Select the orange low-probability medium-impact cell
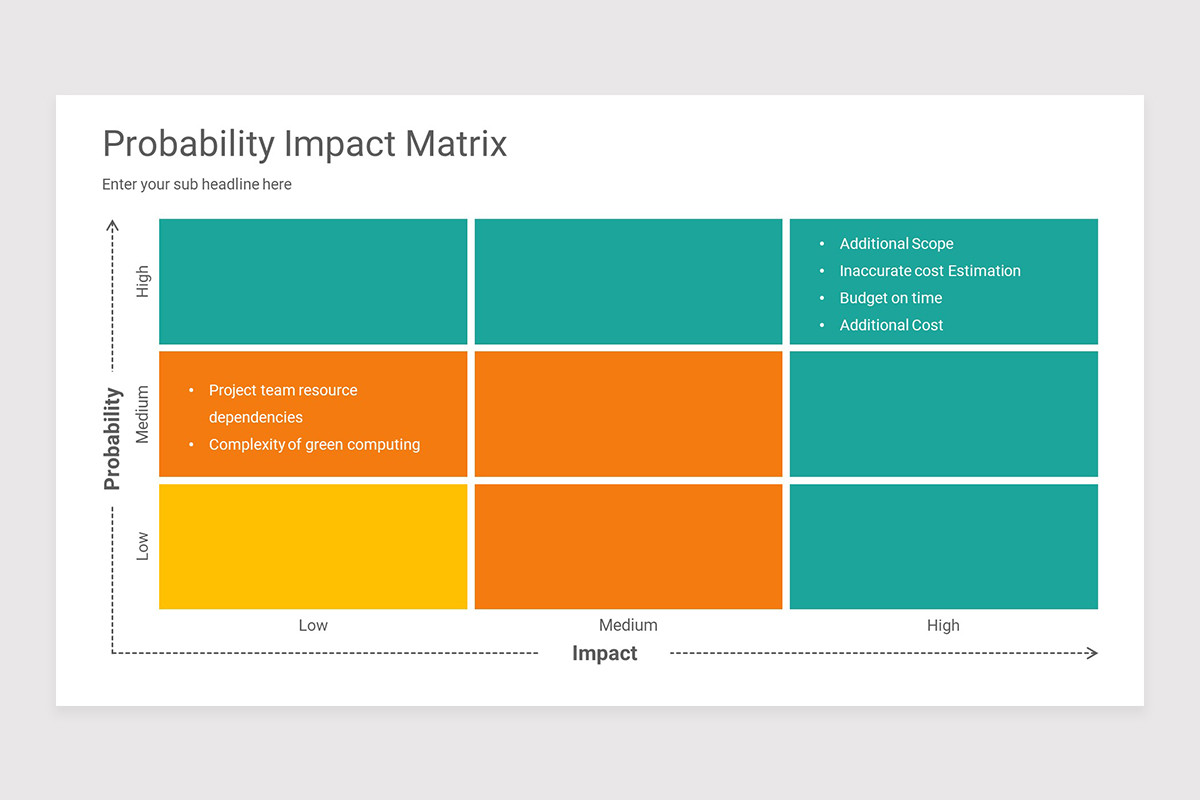1200x800 pixels. pos(628,546)
